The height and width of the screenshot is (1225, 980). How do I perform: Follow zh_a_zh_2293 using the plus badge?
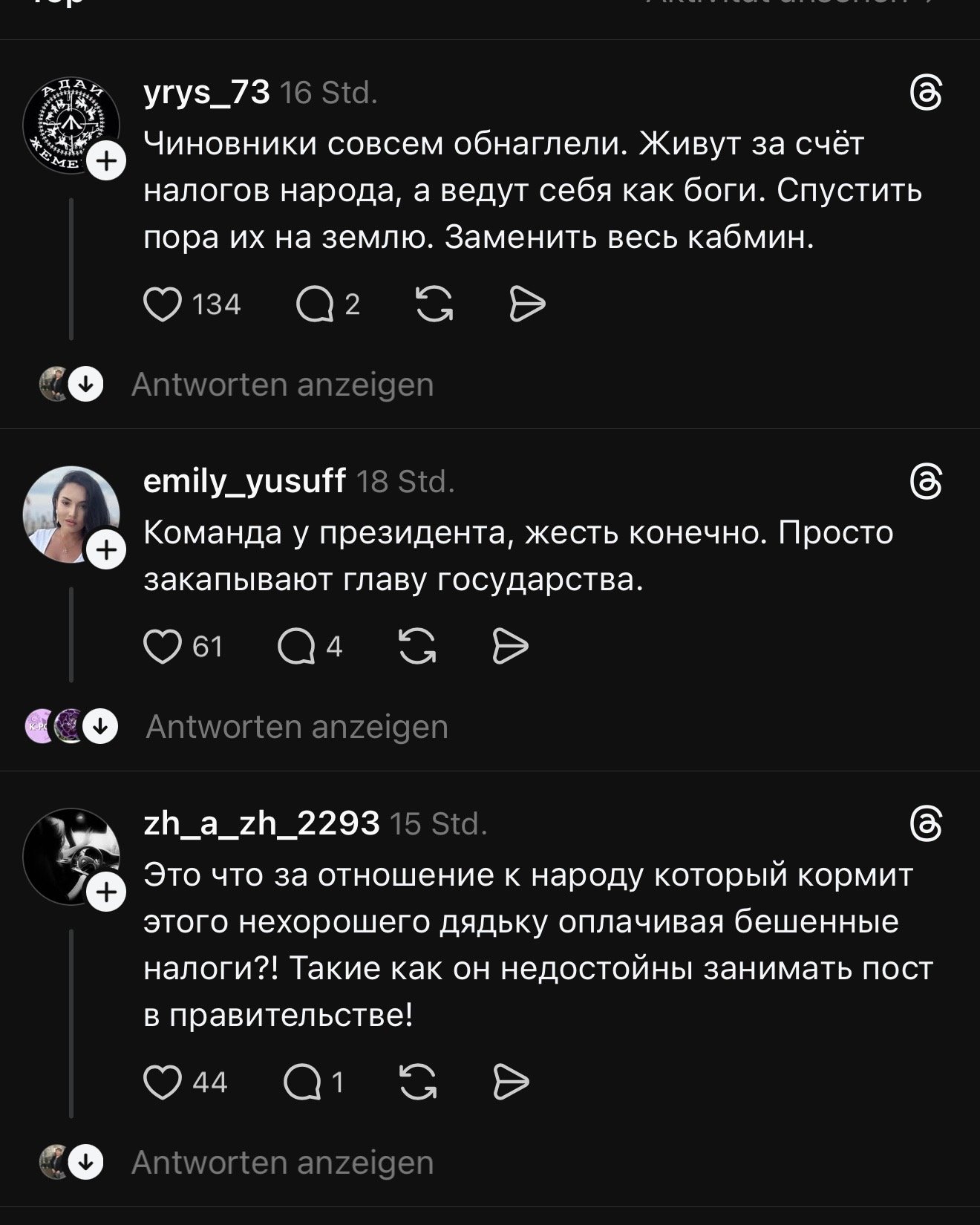tap(107, 892)
